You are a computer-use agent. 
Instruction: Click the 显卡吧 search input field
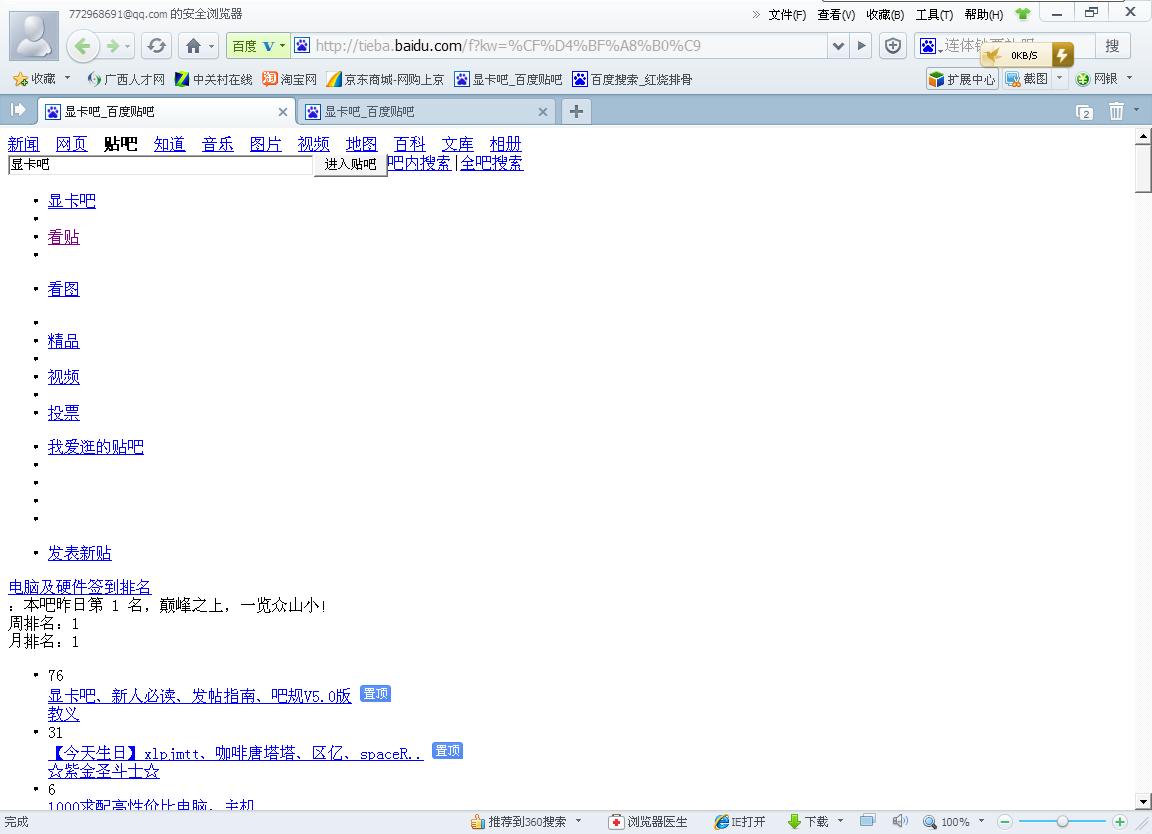click(161, 165)
